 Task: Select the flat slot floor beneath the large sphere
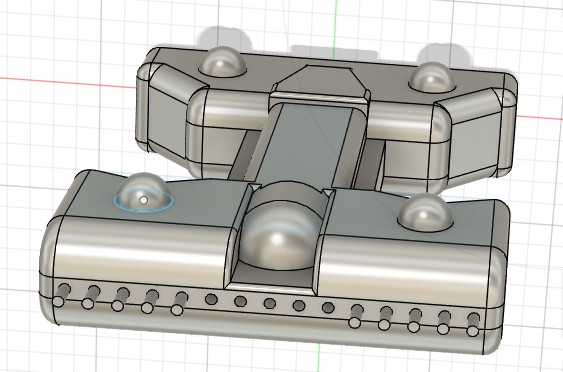coord(272,277)
